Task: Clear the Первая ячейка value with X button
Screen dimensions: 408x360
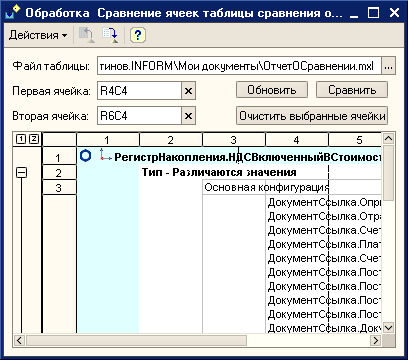Action: click(x=188, y=91)
